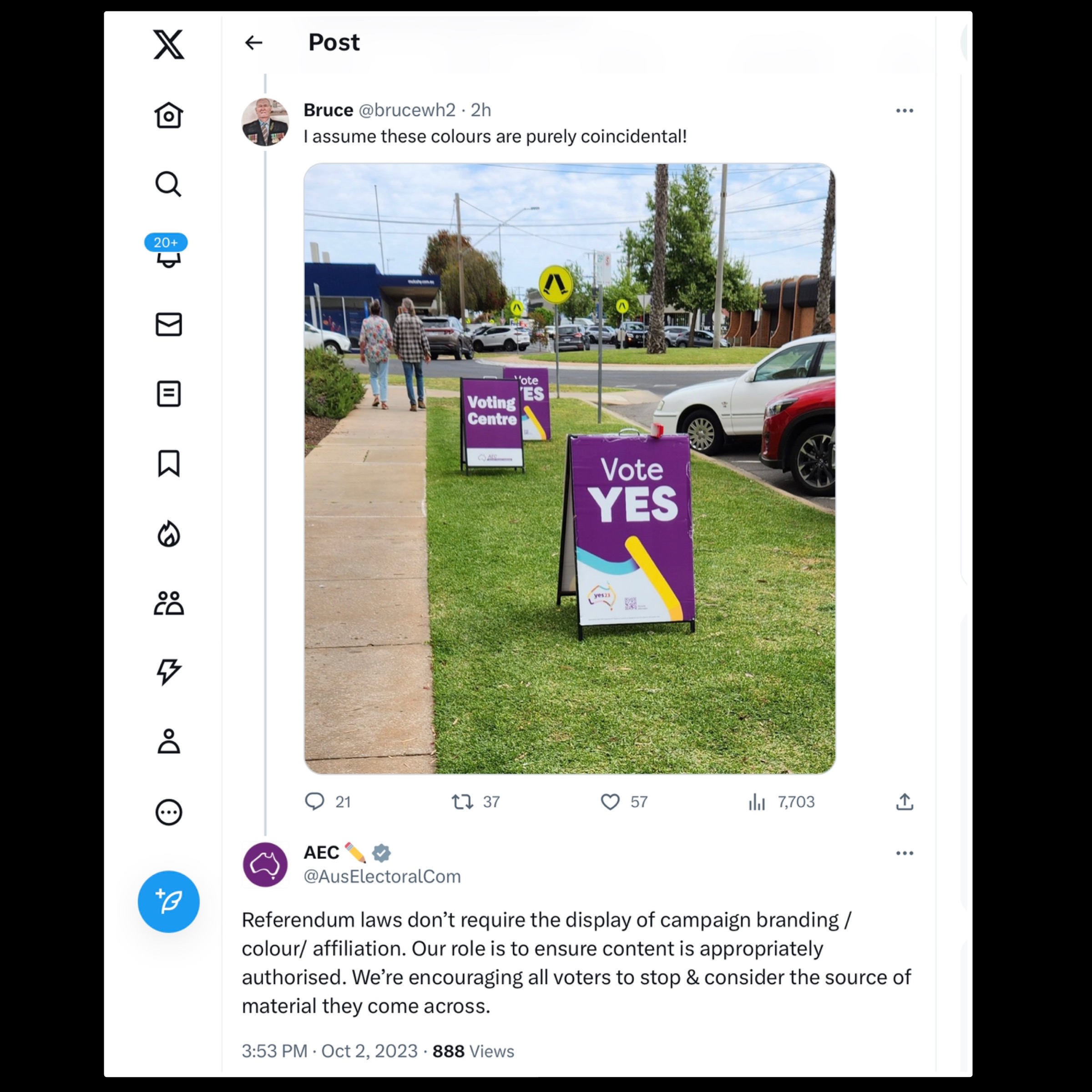Open Communities people icon
1092x1092 pixels.
(168, 603)
